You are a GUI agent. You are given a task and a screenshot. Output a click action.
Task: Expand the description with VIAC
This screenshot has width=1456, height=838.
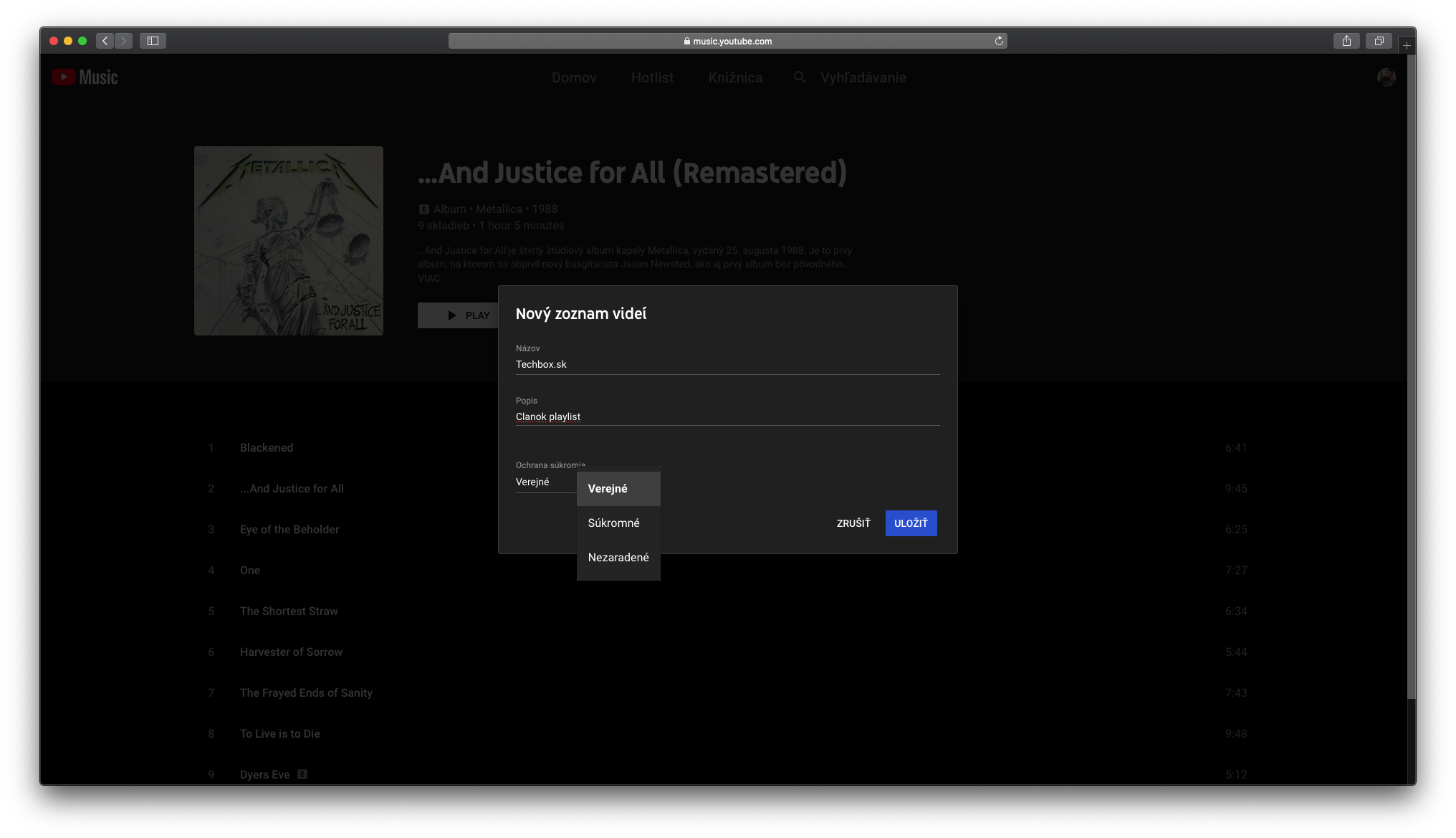click(428, 278)
